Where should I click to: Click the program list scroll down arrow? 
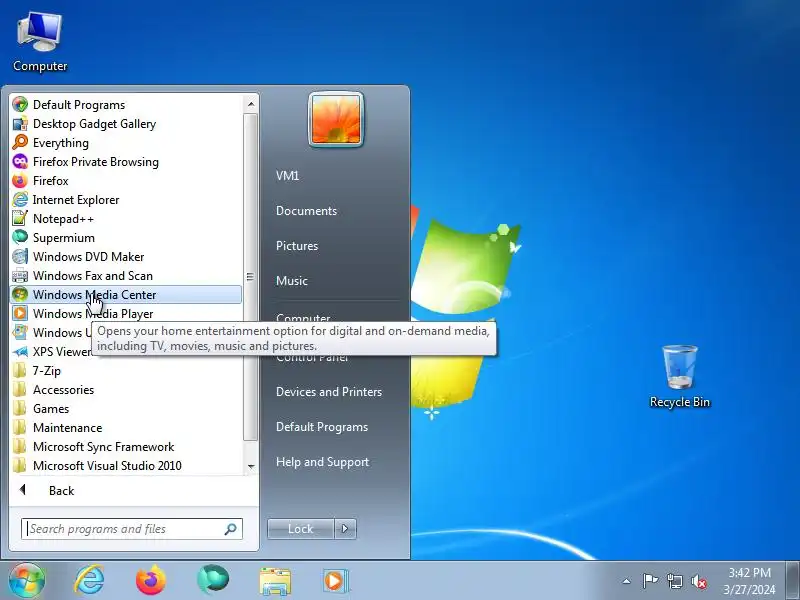pyautogui.click(x=251, y=466)
